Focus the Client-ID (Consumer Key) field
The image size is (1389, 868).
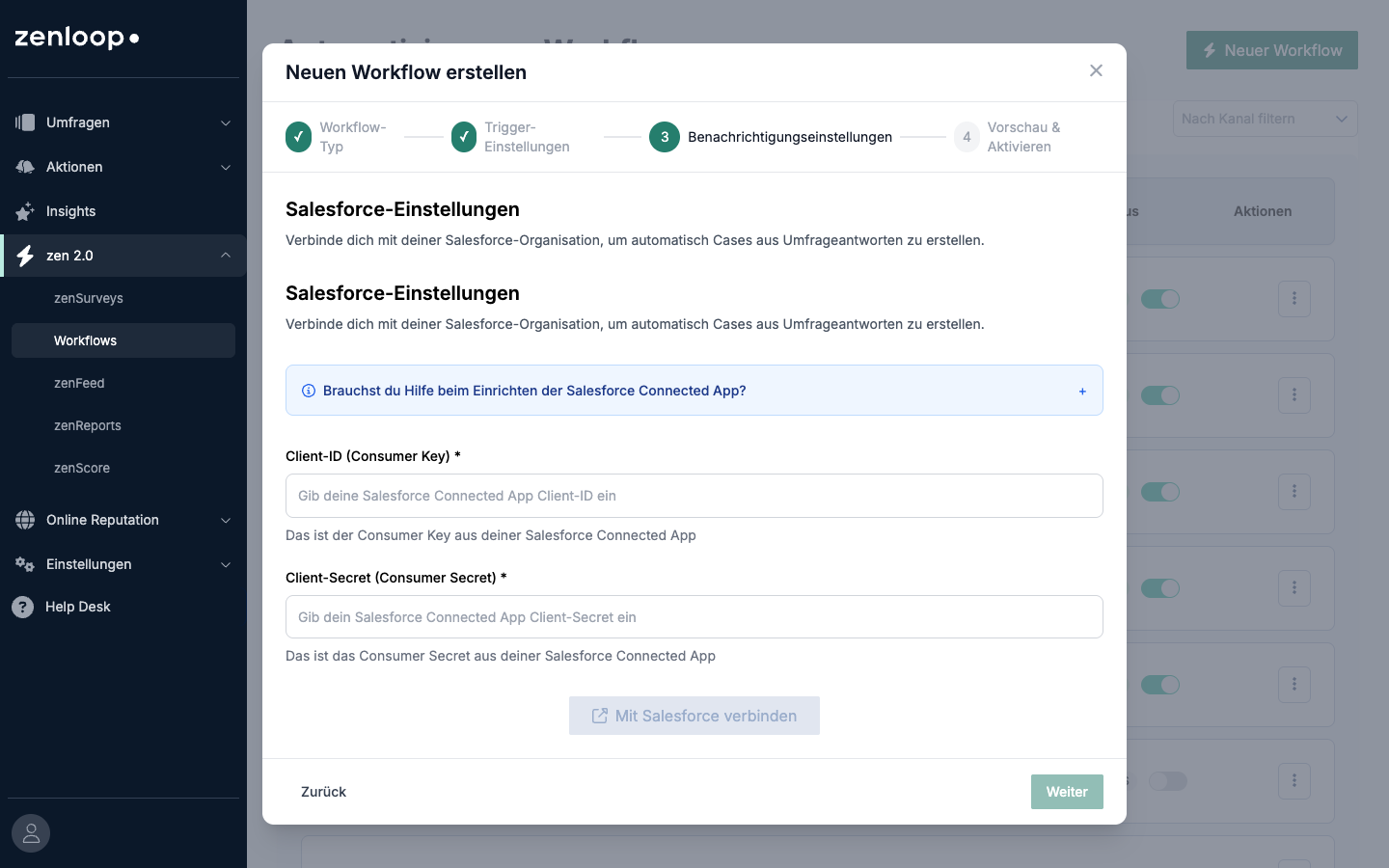694,496
